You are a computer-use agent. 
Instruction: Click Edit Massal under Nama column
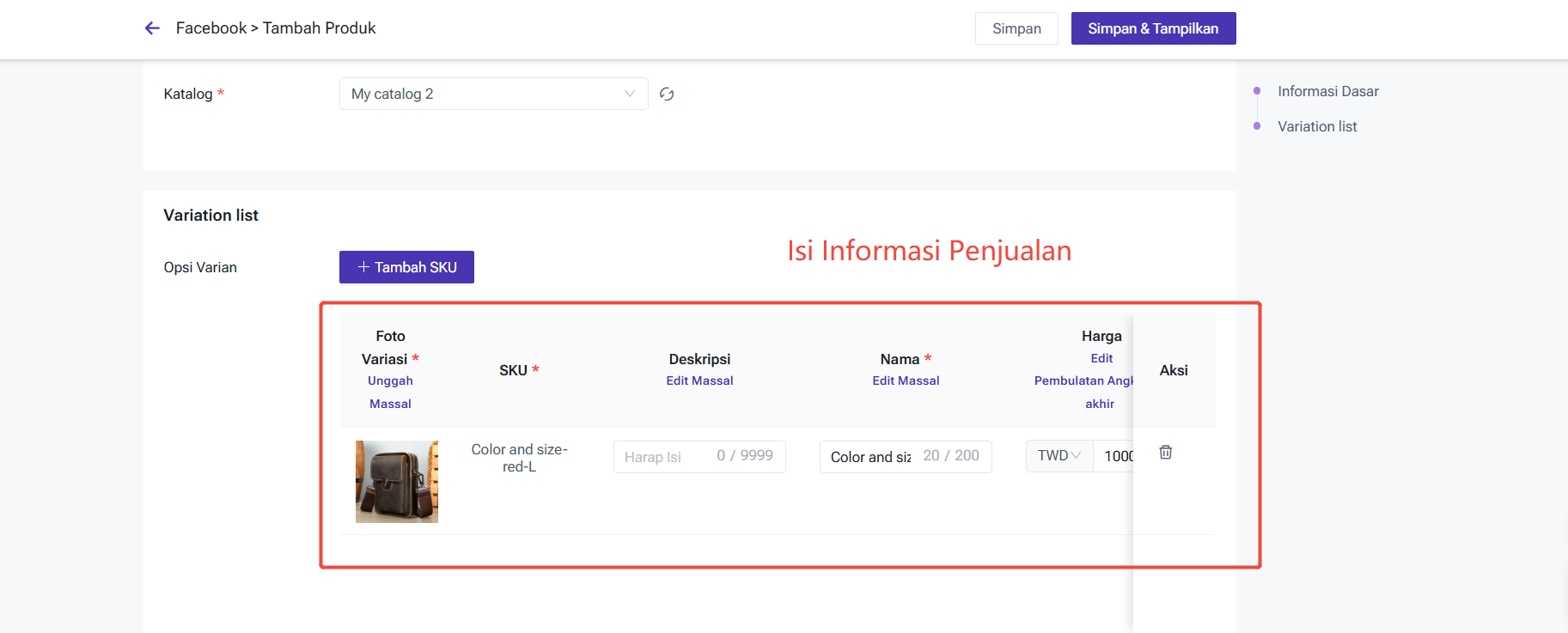coord(906,380)
